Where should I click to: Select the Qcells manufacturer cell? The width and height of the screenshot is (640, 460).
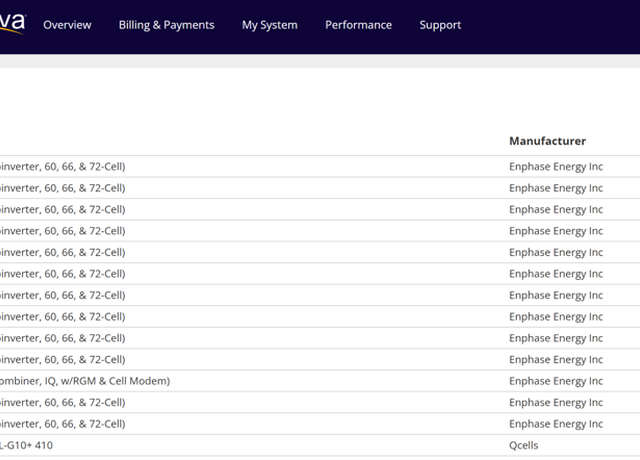pyautogui.click(x=524, y=445)
